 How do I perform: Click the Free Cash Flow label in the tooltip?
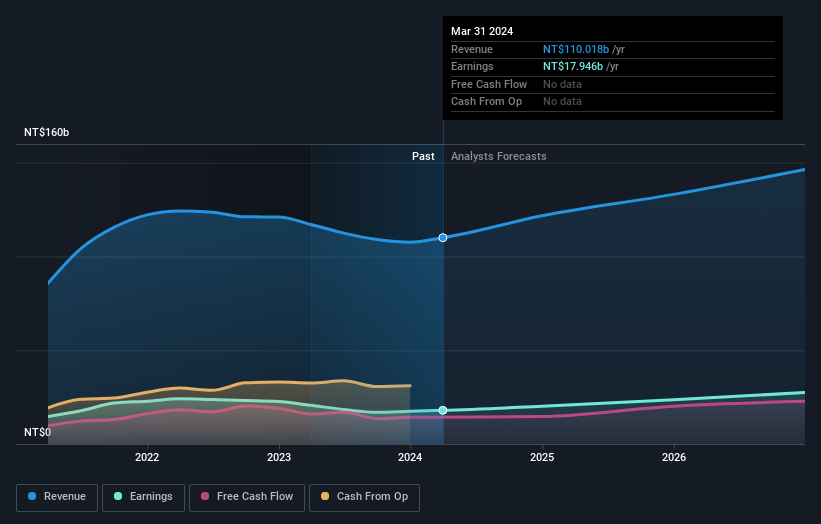tap(489, 84)
